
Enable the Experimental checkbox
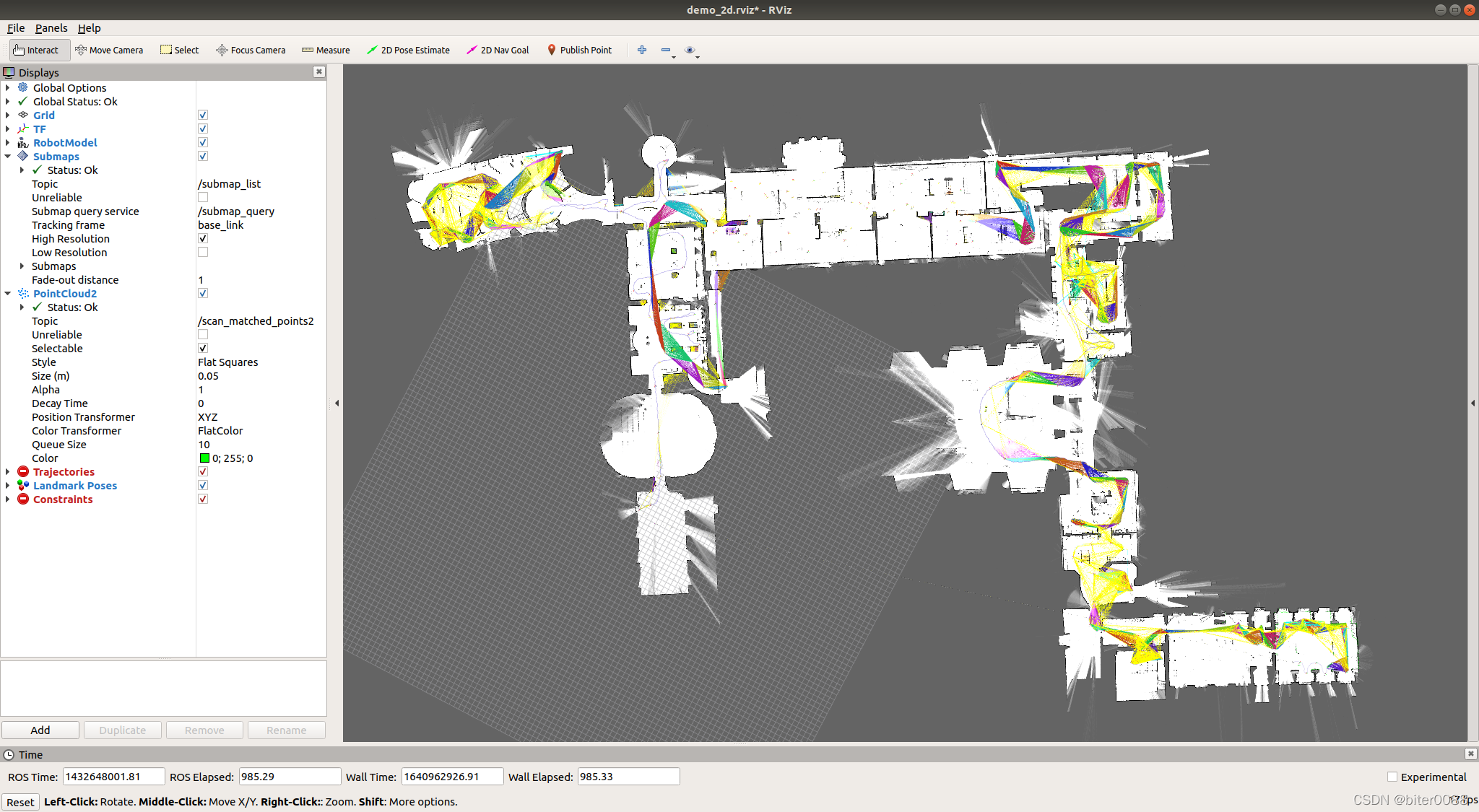[1392, 777]
